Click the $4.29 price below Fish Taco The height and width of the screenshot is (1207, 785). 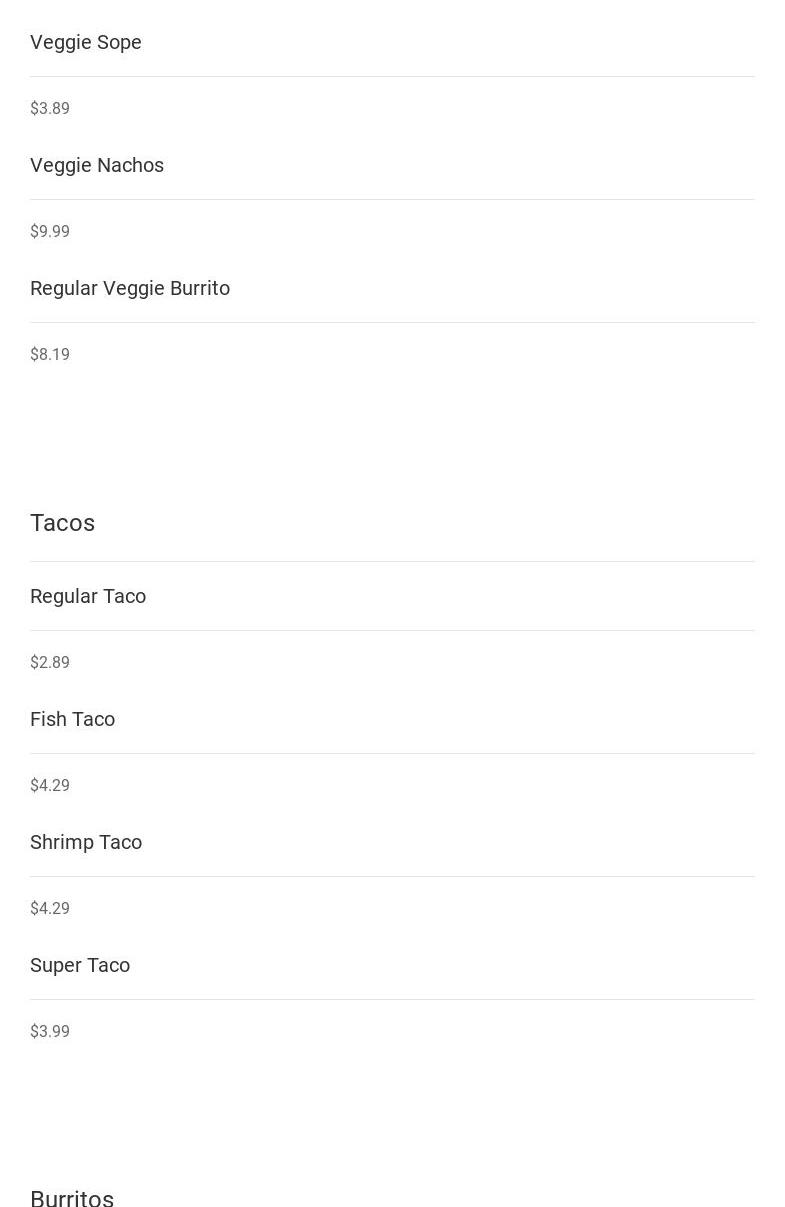[x=50, y=785]
